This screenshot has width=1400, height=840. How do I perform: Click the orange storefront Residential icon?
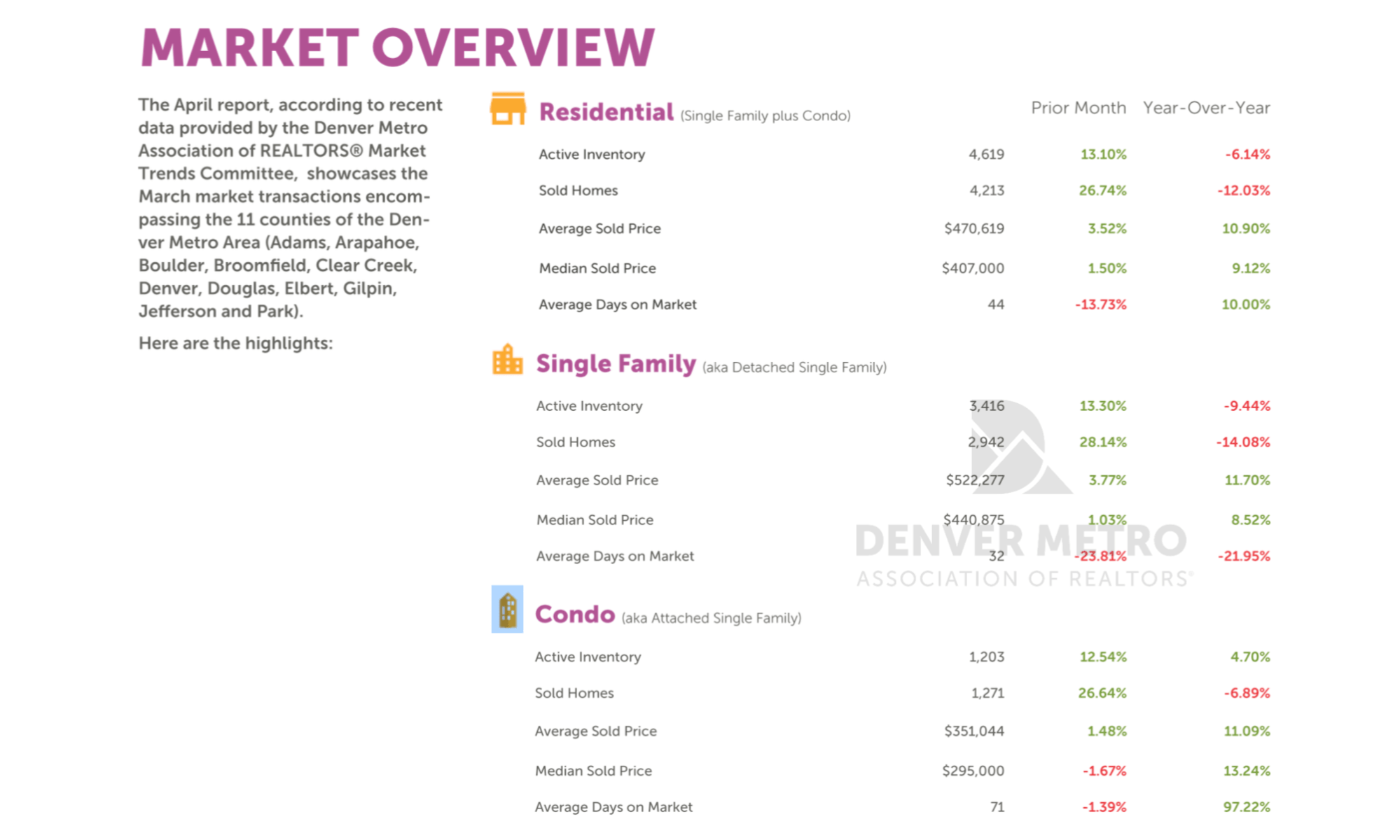pos(507,109)
